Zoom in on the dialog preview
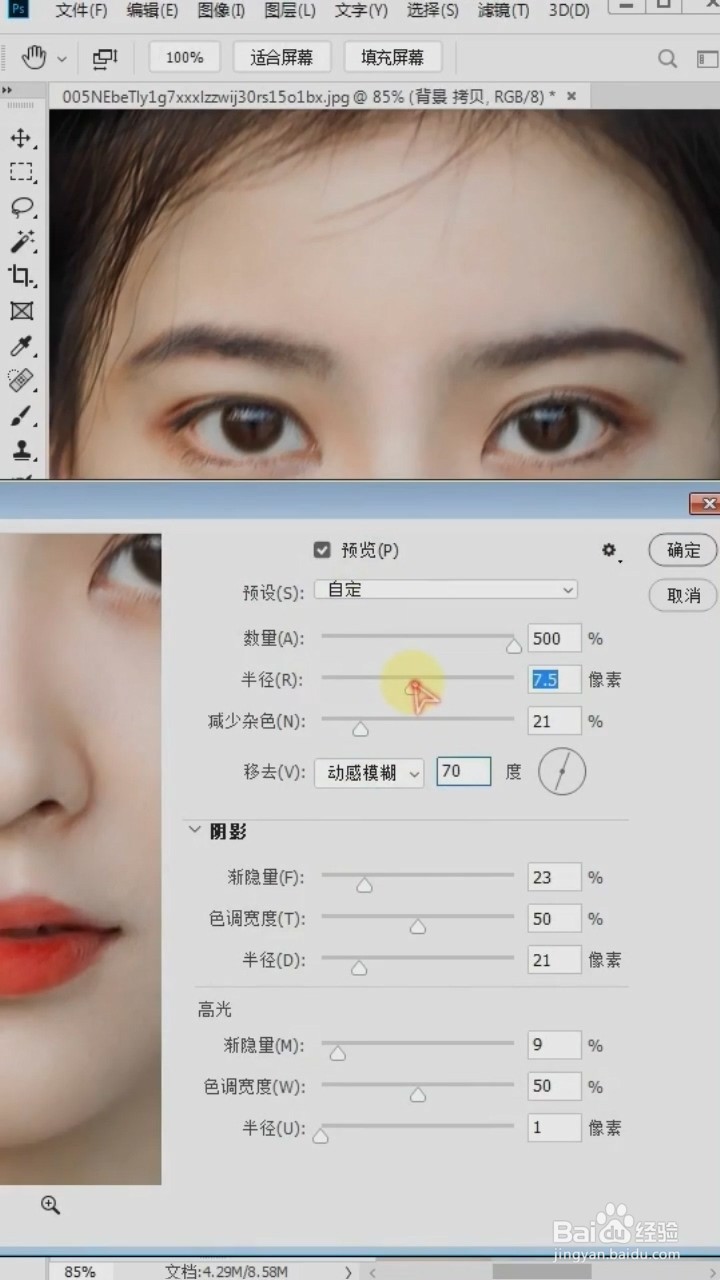This screenshot has width=720, height=1280. (50, 1205)
